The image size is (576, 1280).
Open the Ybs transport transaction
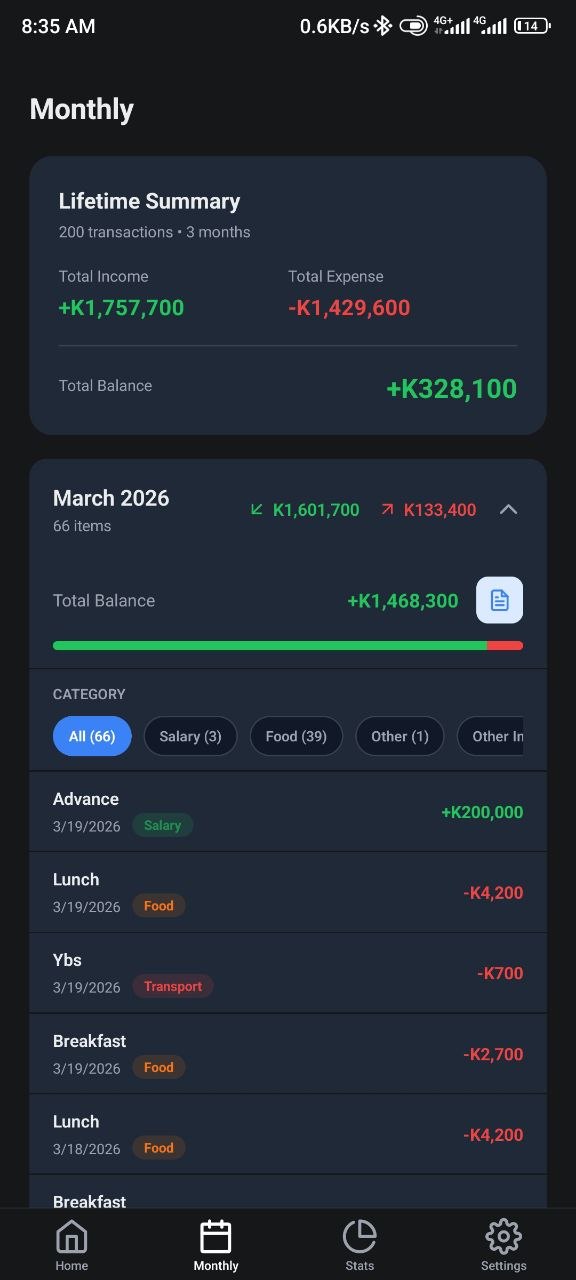point(288,972)
